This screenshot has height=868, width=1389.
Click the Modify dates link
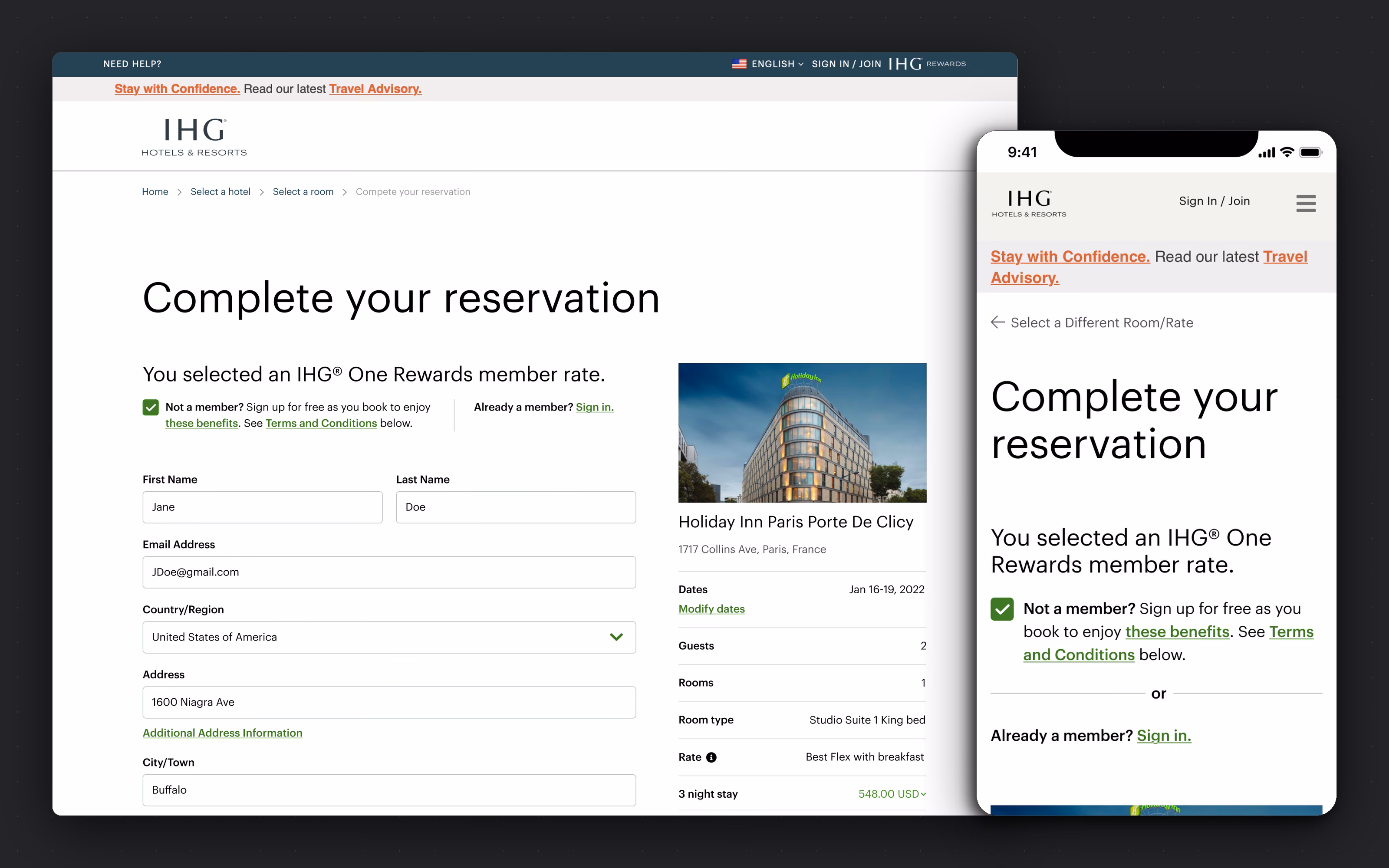tap(711, 609)
